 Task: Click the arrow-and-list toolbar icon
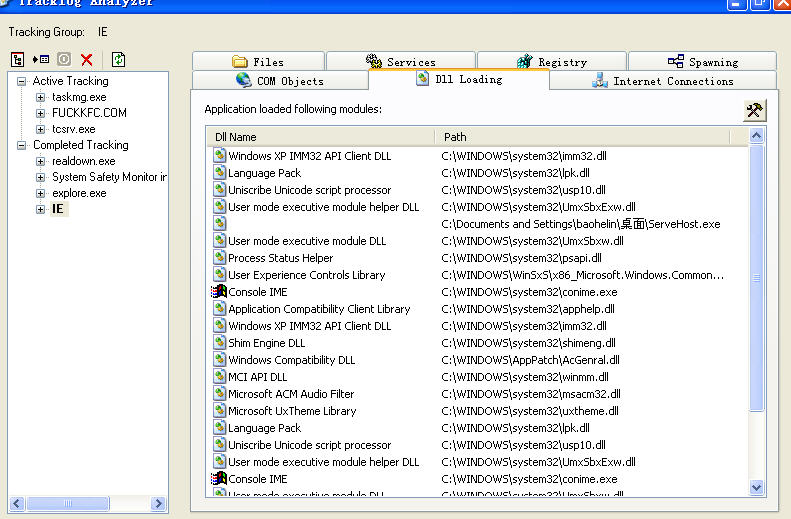[x=40, y=60]
